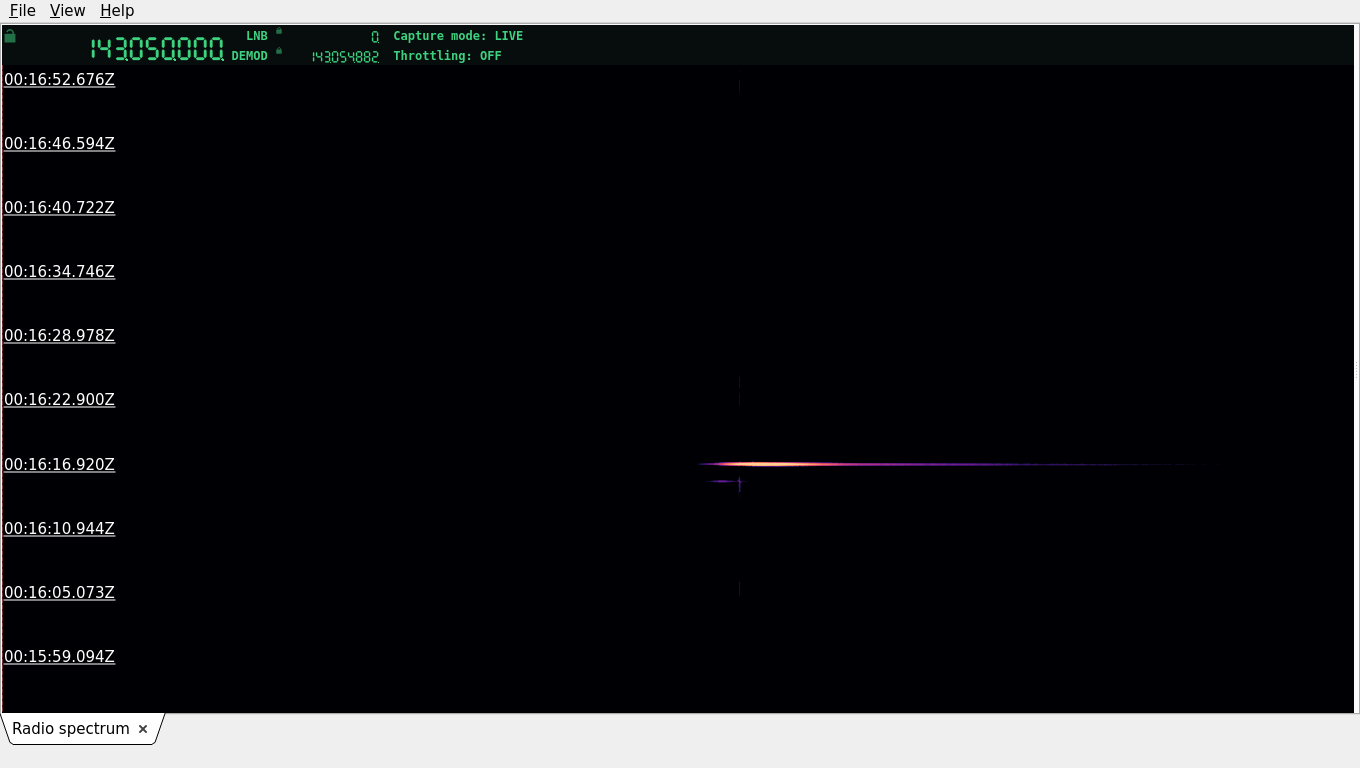Click timestamp 00:16:28.978Z
Viewport: 1360px width, 768px height.
pyautogui.click(x=59, y=336)
